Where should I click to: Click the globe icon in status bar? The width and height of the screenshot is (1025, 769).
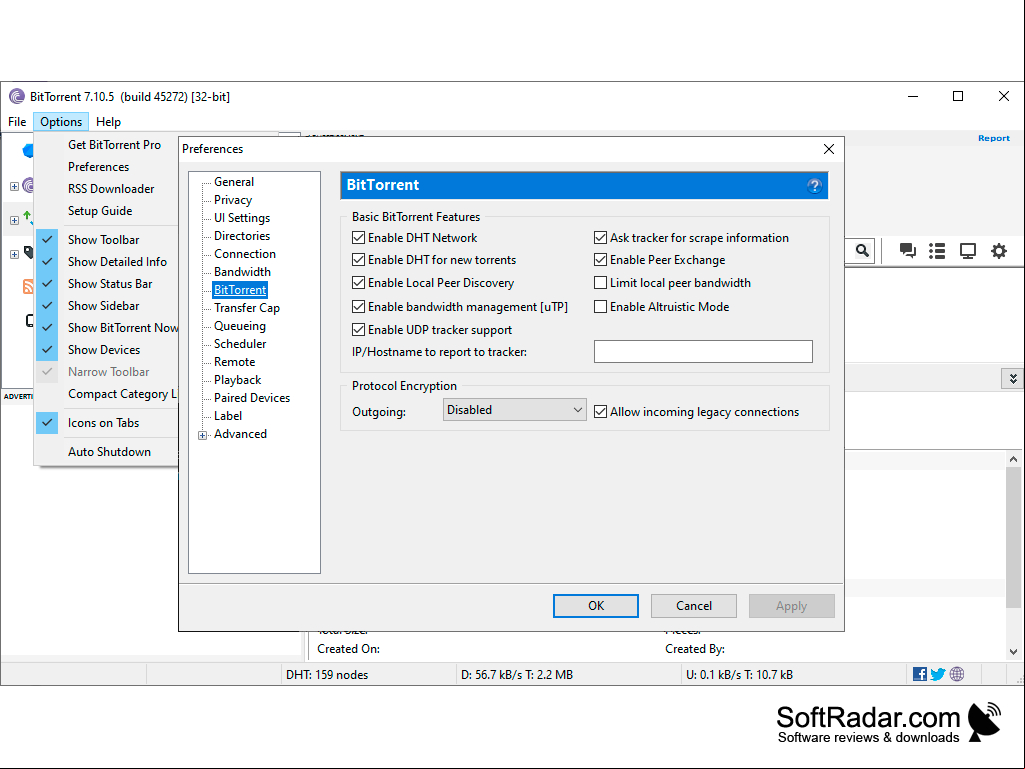tap(957, 674)
